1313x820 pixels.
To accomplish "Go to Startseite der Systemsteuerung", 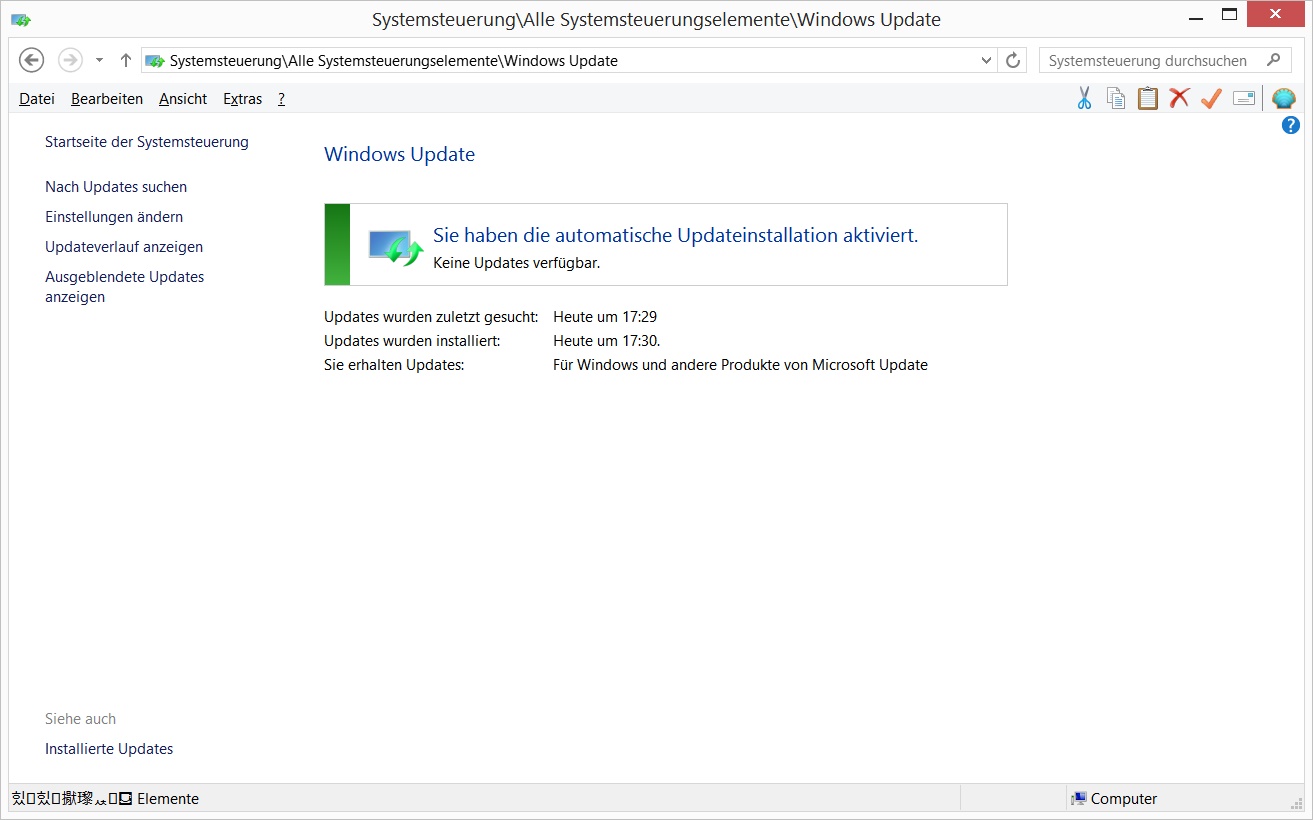I will coord(147,142).
